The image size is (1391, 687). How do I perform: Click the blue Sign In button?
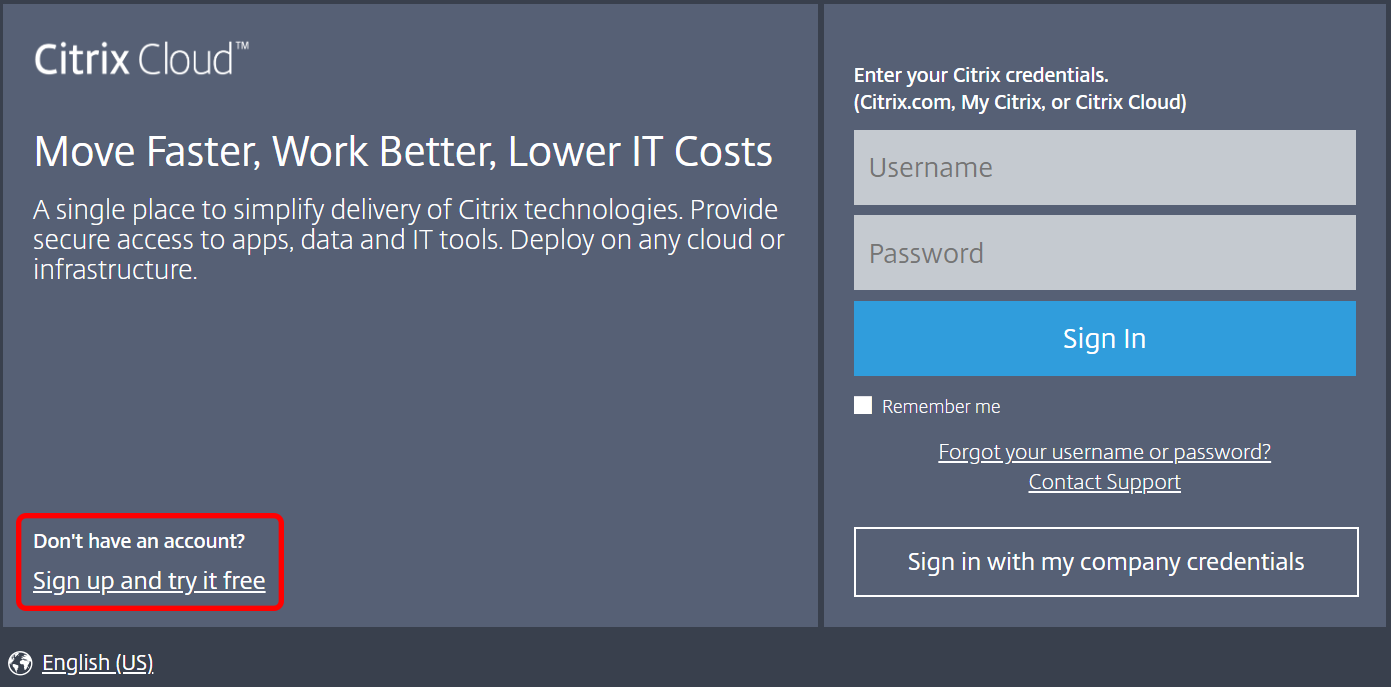pos(1104,338)
